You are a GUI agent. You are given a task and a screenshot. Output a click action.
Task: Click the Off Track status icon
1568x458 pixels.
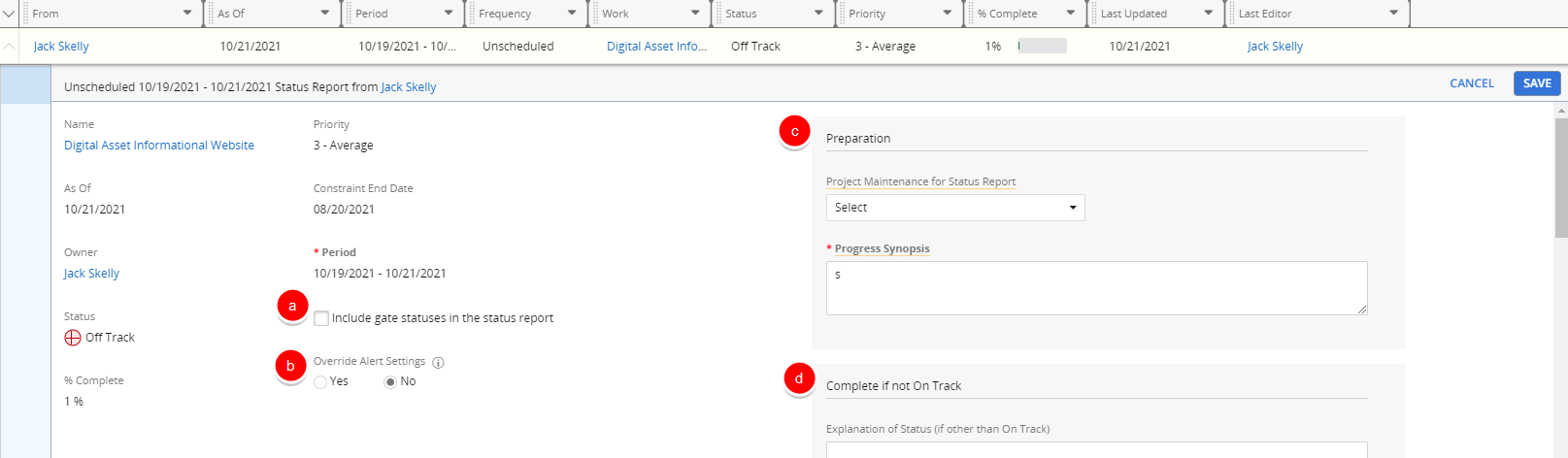coord(73,338)
